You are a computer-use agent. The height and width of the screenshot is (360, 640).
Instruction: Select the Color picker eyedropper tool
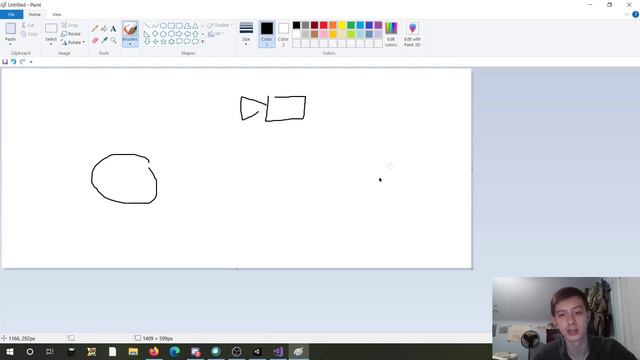coord(104,40)
